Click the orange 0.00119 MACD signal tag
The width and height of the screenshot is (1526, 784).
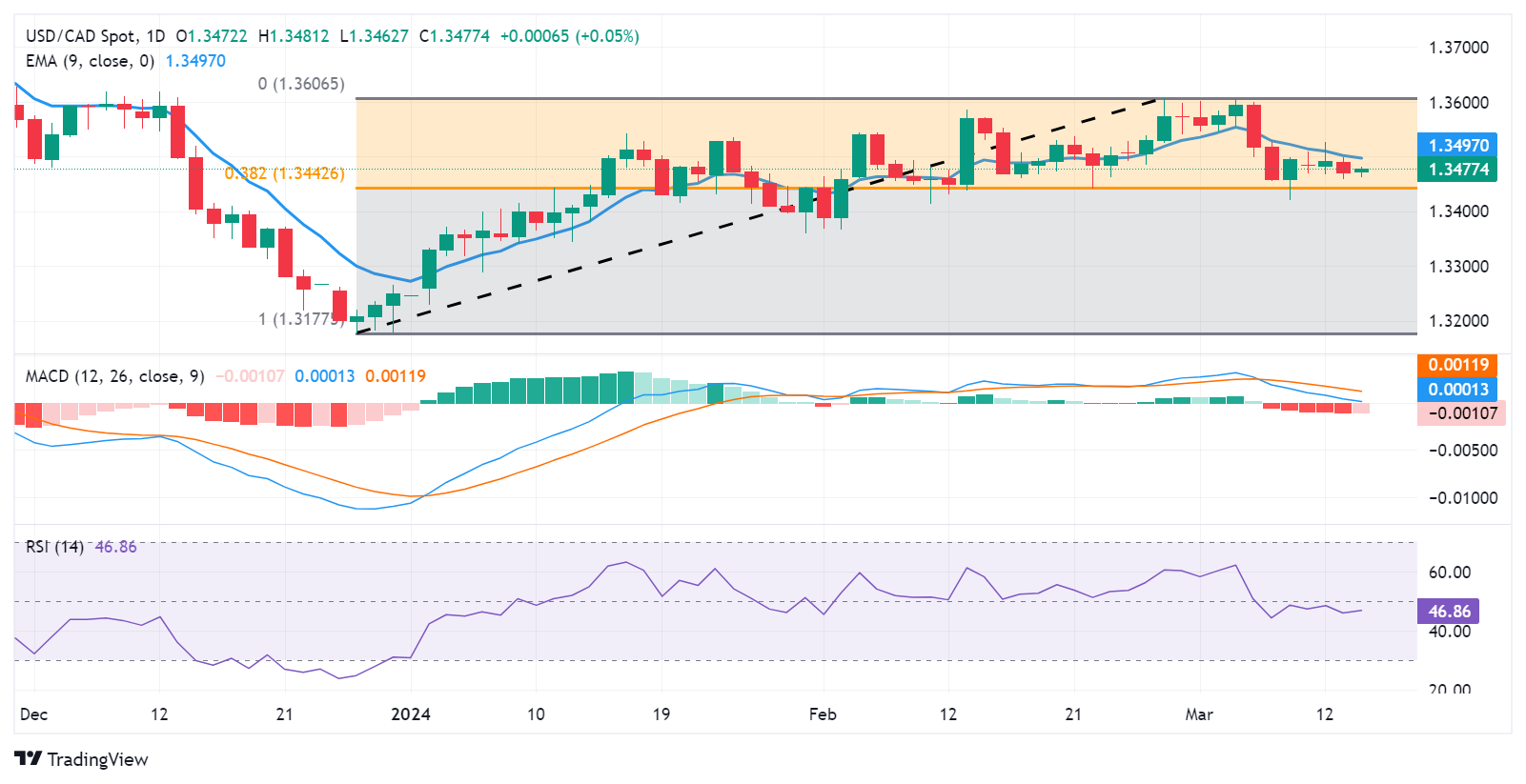pos(1457,365)
